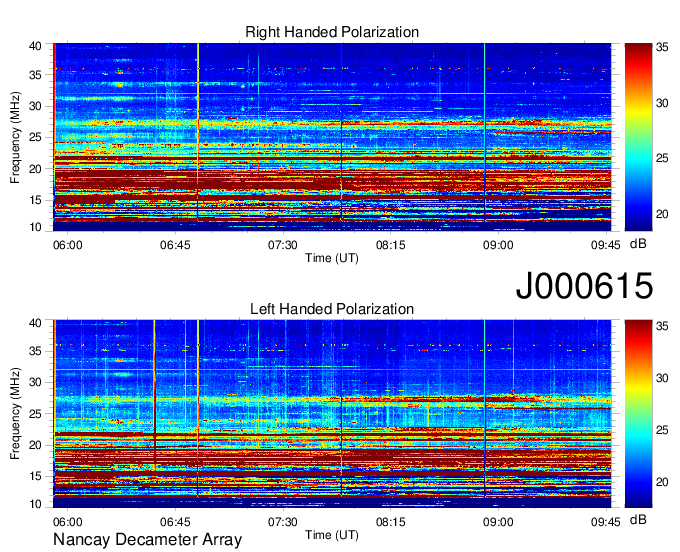The height and width of the screenshot is (552, 680).
Task: Click the "dB" unit under the top colorbar
Action: coord(638,244)
